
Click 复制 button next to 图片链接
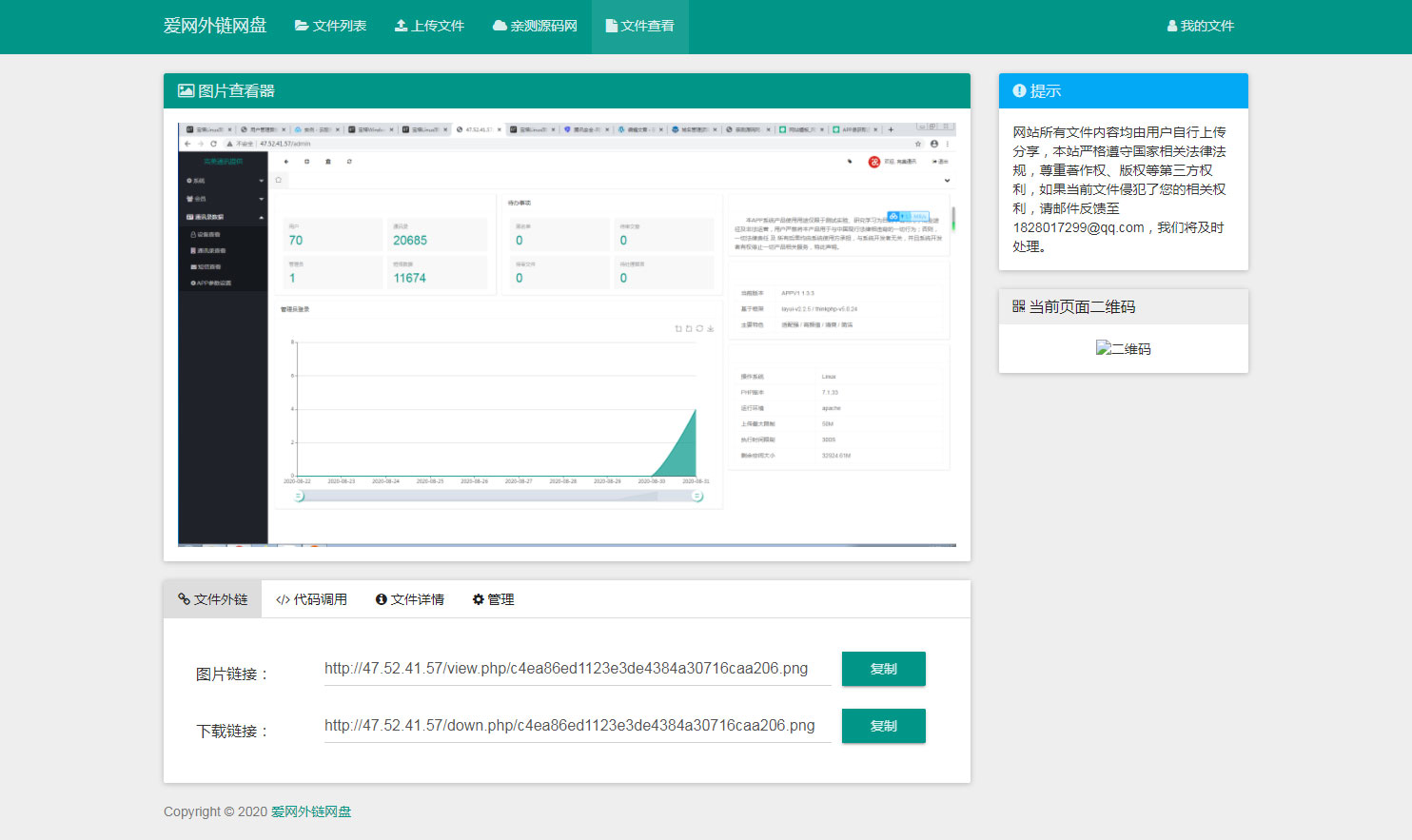point(883,669)
